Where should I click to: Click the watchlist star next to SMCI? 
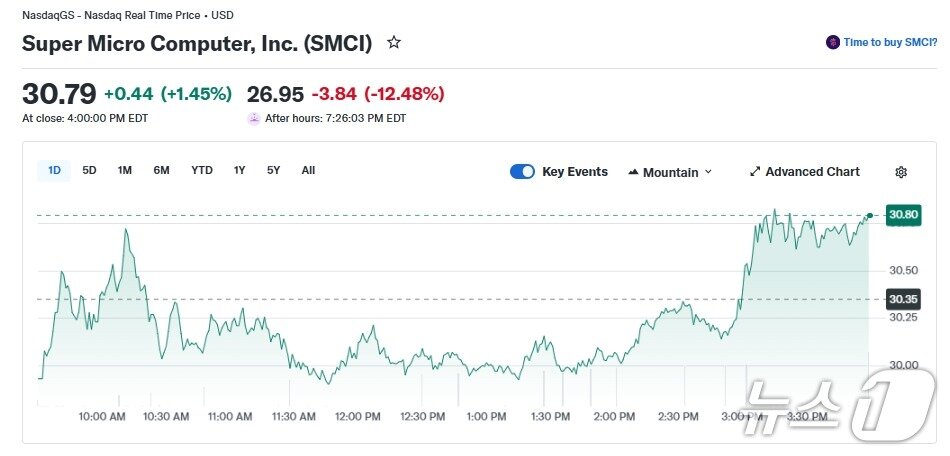[394, 43]
